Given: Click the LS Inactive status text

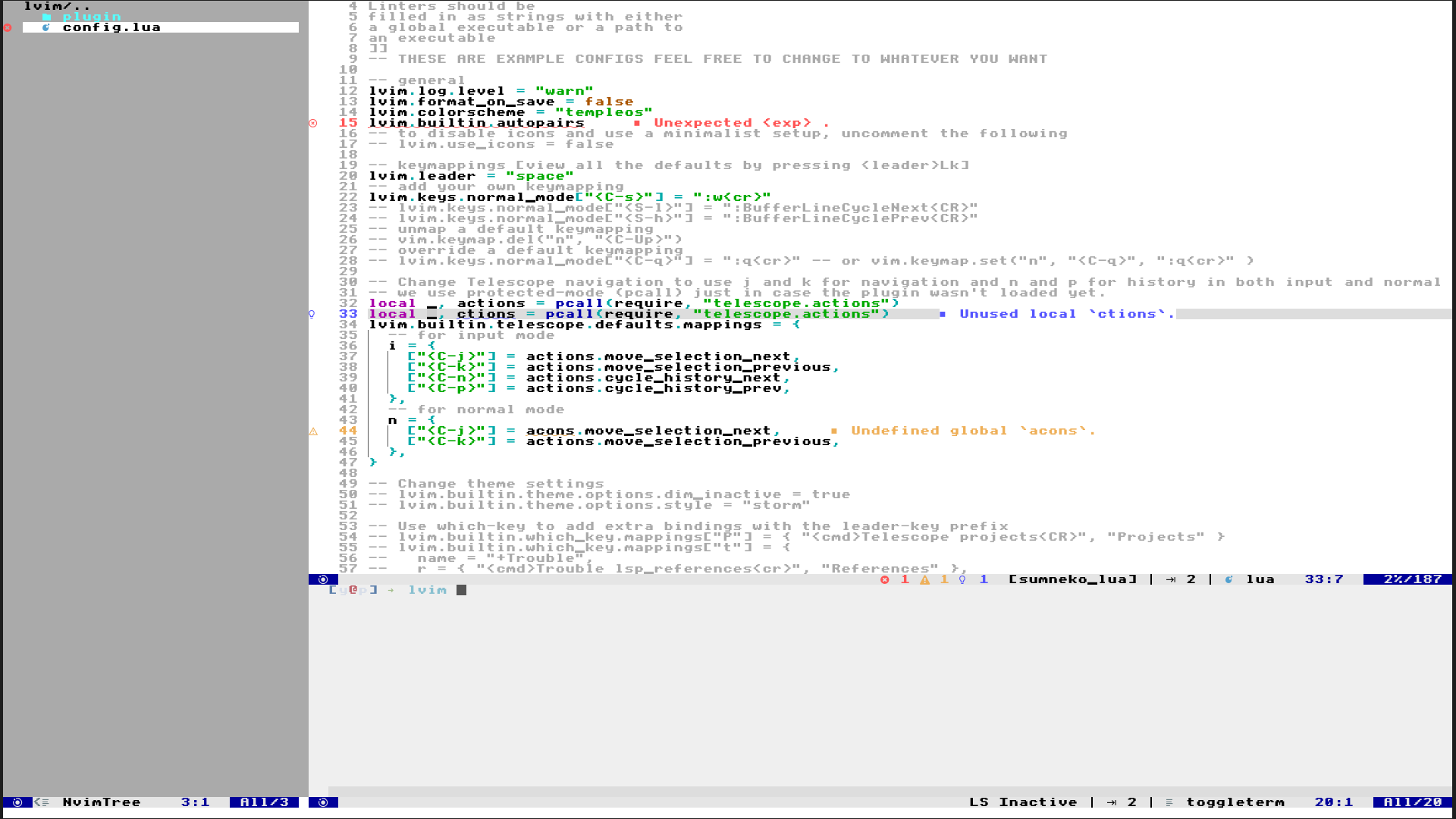Looking at the screenshot, I should coord(1022,802).
